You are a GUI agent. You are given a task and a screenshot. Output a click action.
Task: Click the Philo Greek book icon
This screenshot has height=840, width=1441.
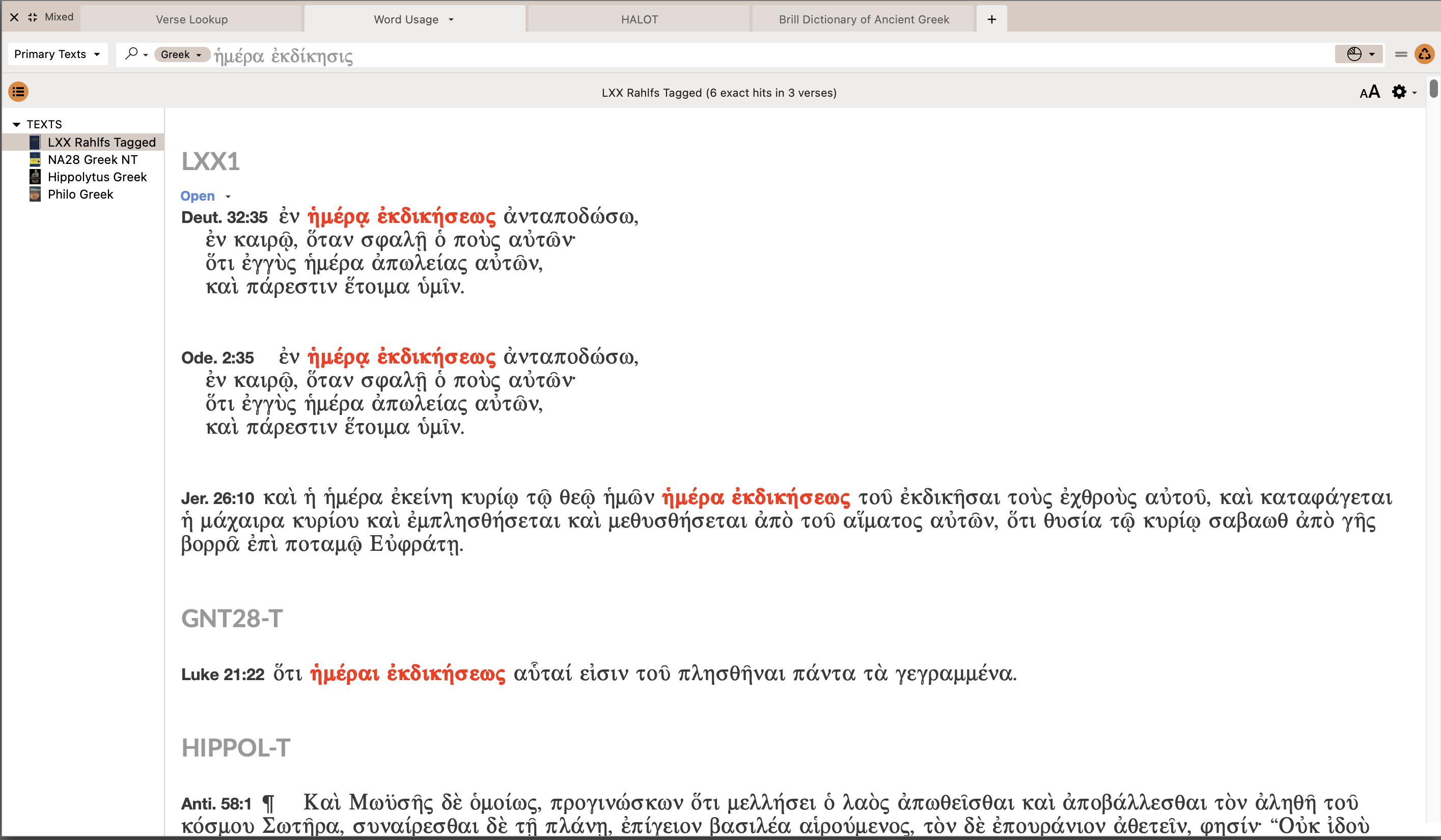point(35,194)
